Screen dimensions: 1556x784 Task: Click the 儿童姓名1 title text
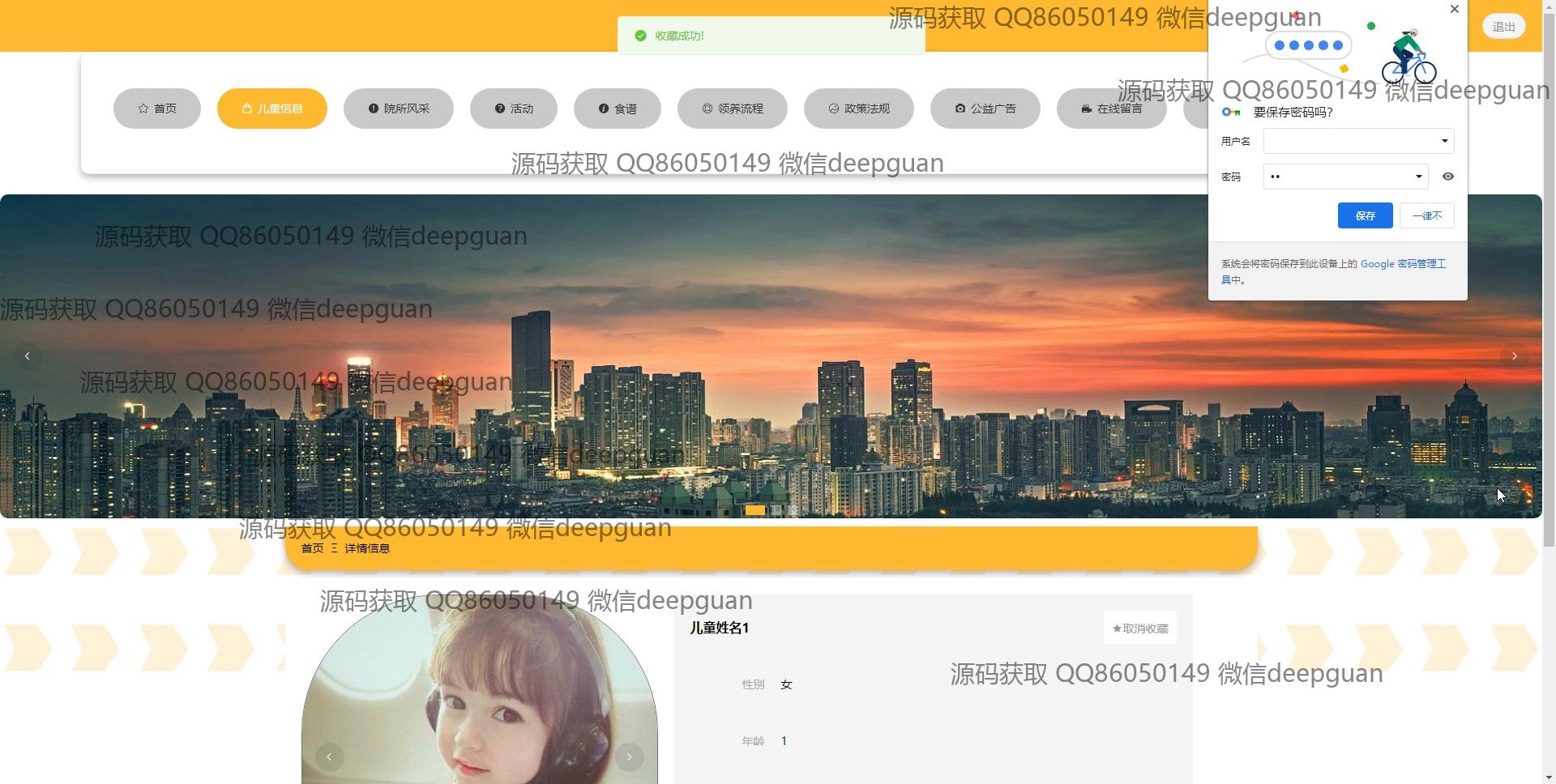[720, 628]
